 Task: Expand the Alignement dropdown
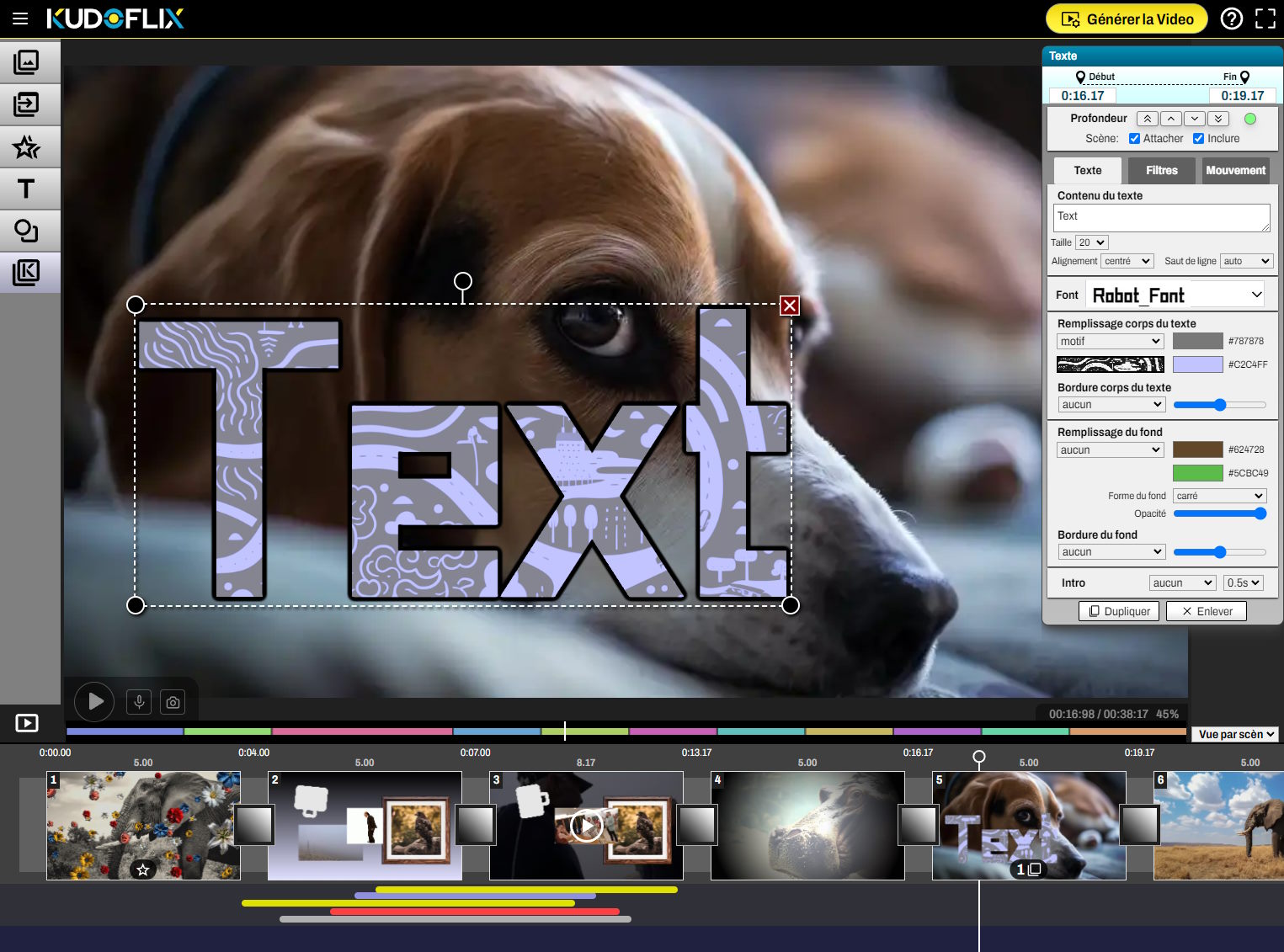click(1127, 261)
